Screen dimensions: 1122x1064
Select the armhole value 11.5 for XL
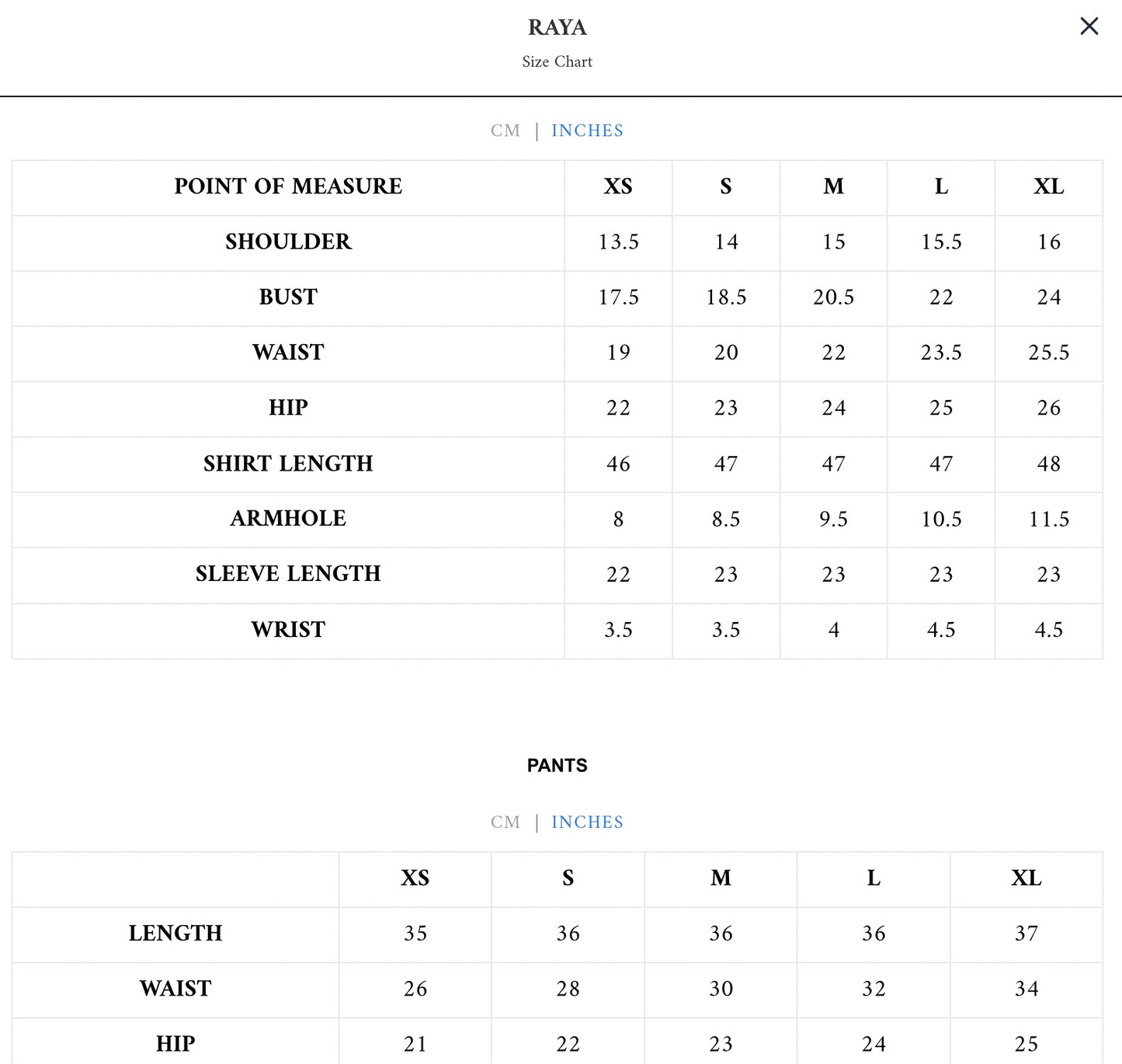pos(1048,519)
